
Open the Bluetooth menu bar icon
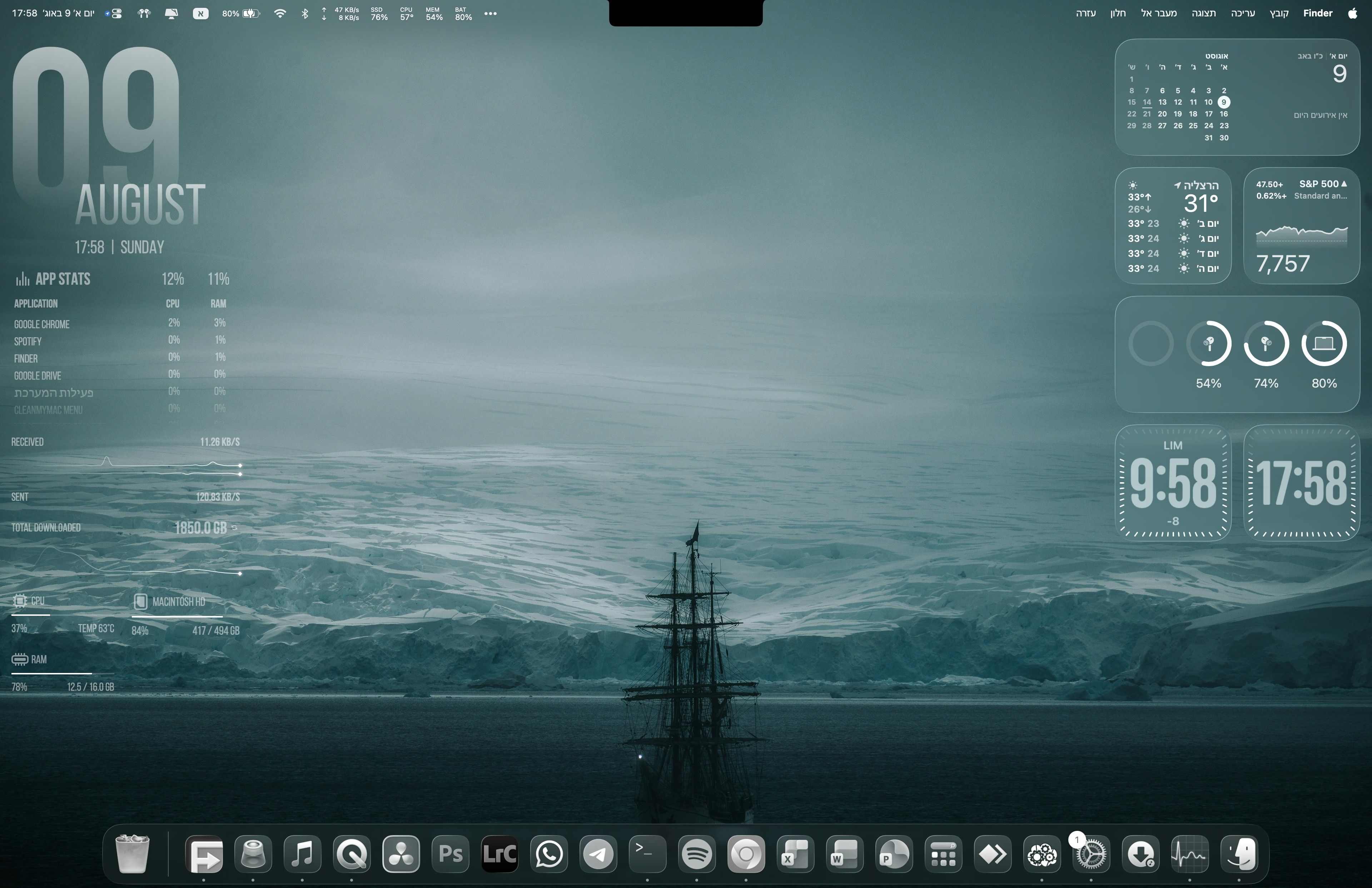pyautogui.click(x=305, y=13)
